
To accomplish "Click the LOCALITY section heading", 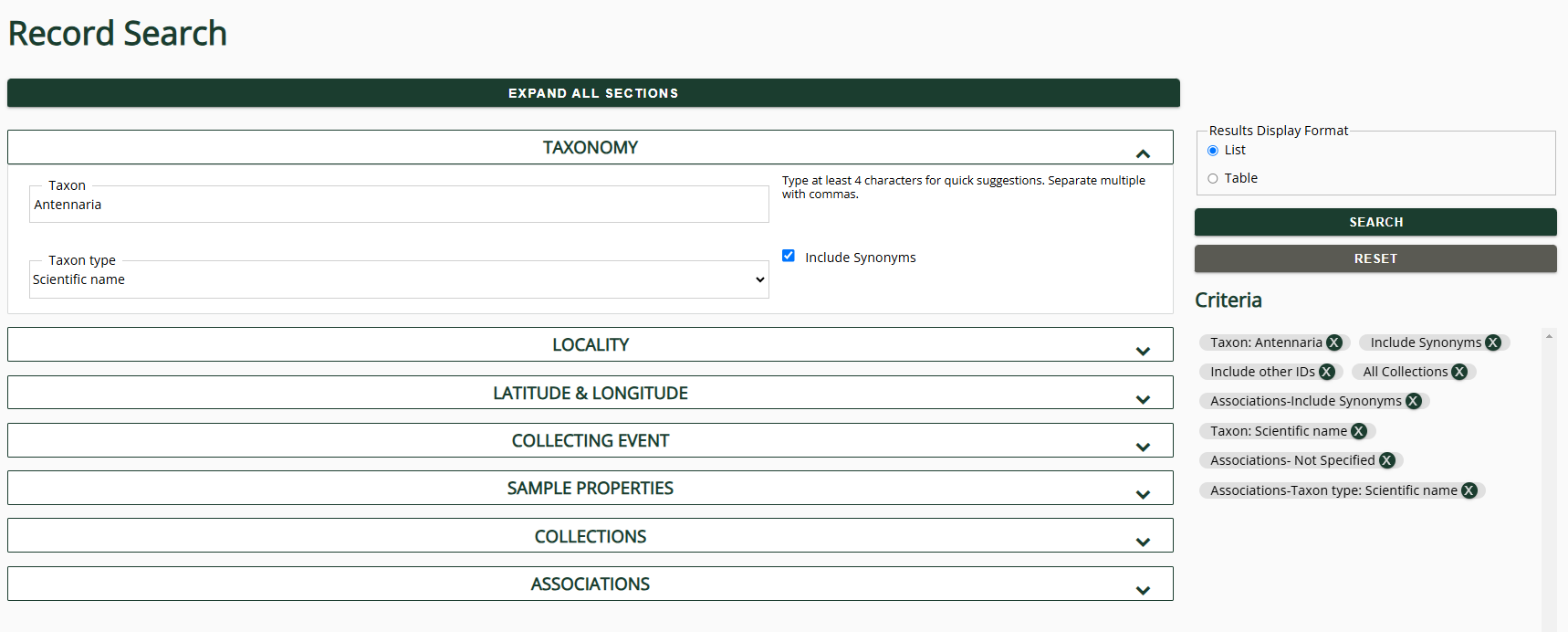I will [x=591, y=344].
